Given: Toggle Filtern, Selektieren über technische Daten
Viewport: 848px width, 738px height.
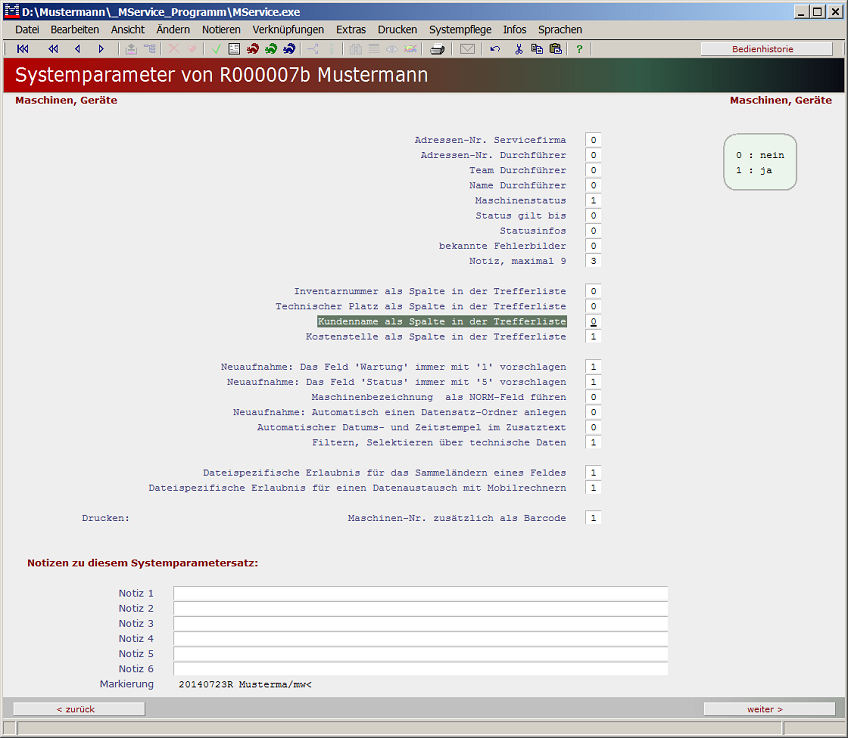Looking at the screenshot, I should tap(592, 442).
